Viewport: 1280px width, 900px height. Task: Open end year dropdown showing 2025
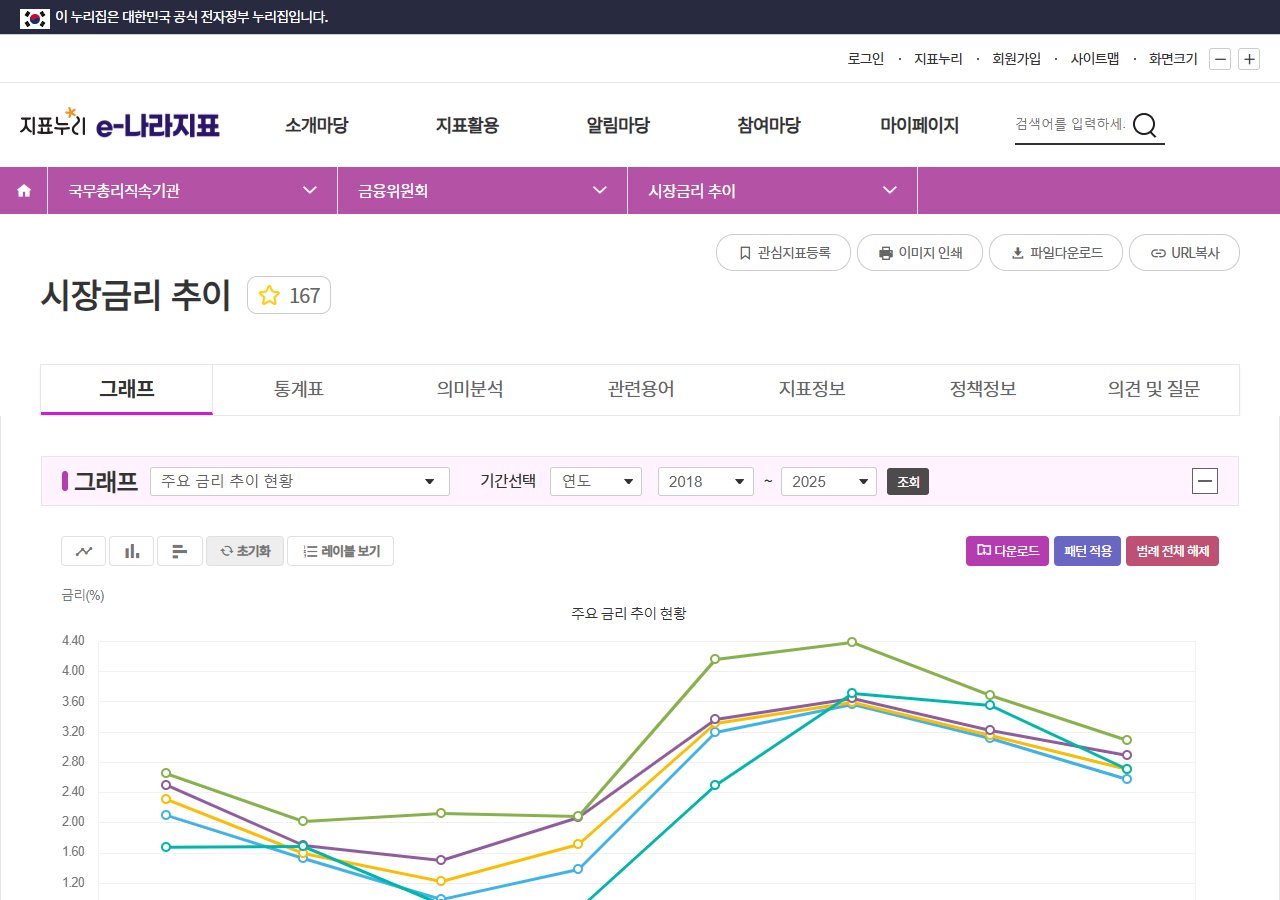point(829,481)
